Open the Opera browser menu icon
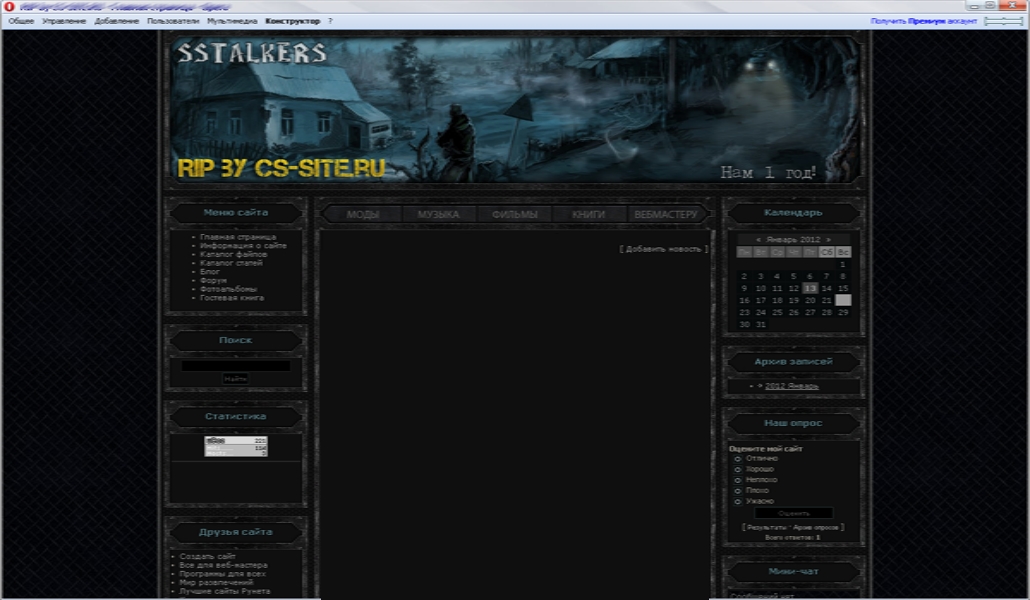 [9, 7]
